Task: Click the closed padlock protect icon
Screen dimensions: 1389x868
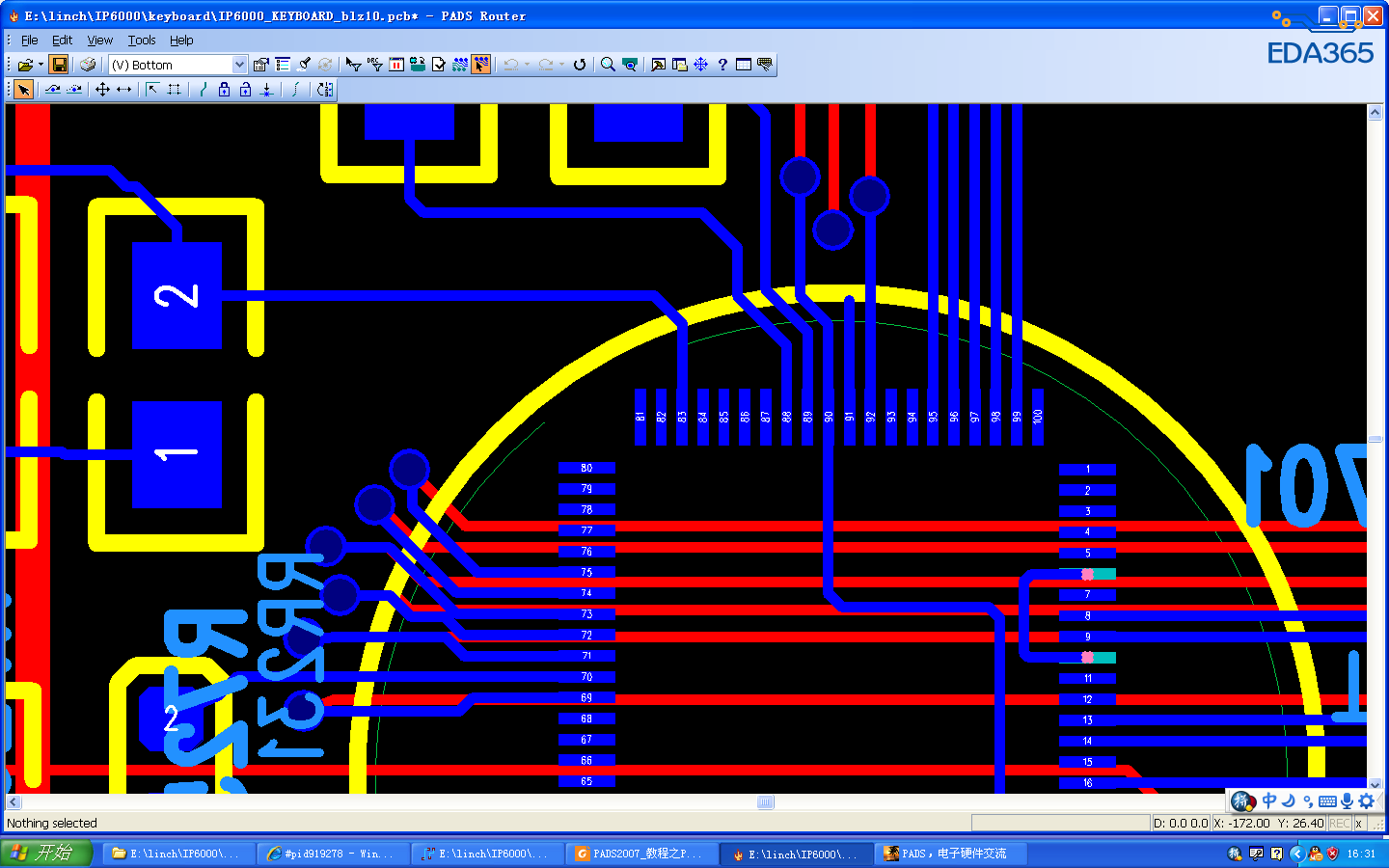Action: coord(224,90)
